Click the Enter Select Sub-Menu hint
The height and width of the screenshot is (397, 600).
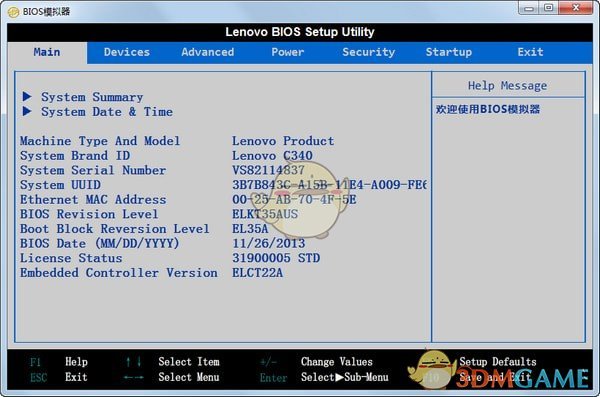[324, 377]
